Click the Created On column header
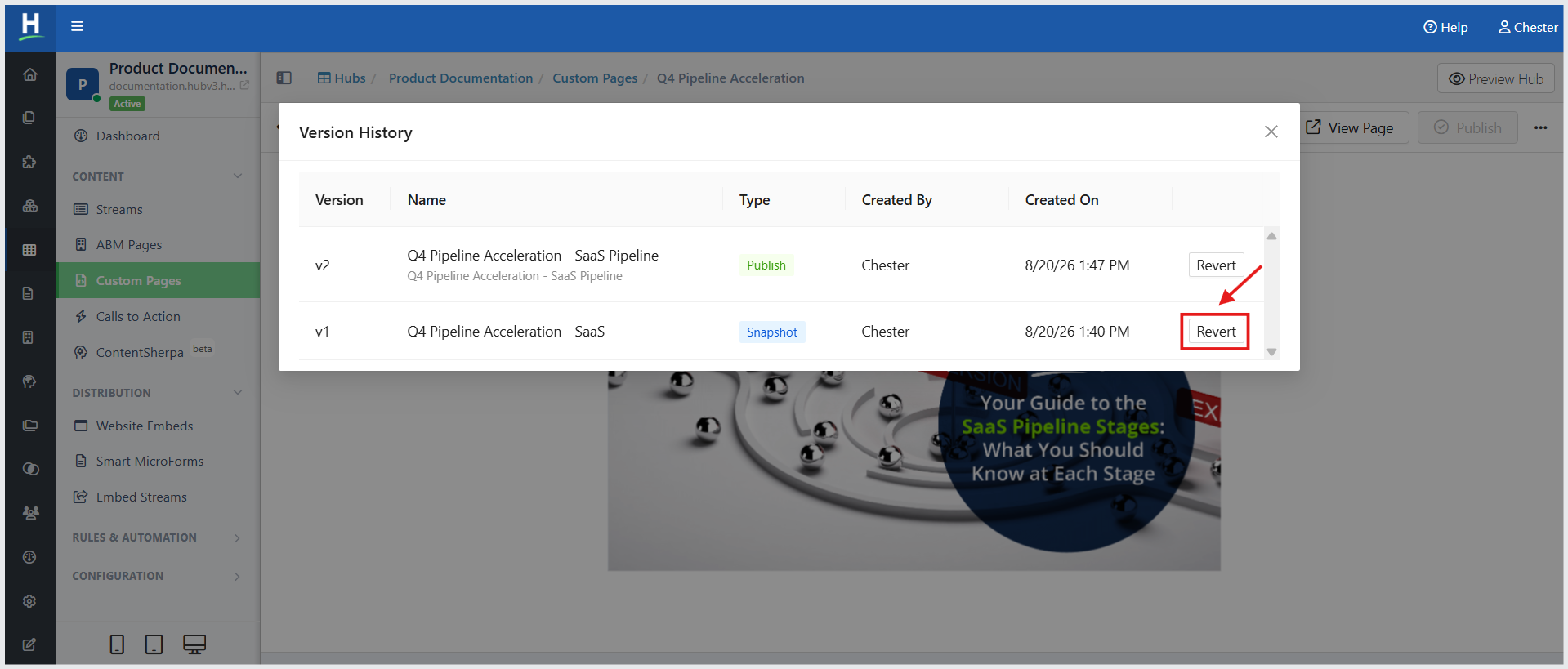1568x669 pixels. click(x=1061, y=200)
